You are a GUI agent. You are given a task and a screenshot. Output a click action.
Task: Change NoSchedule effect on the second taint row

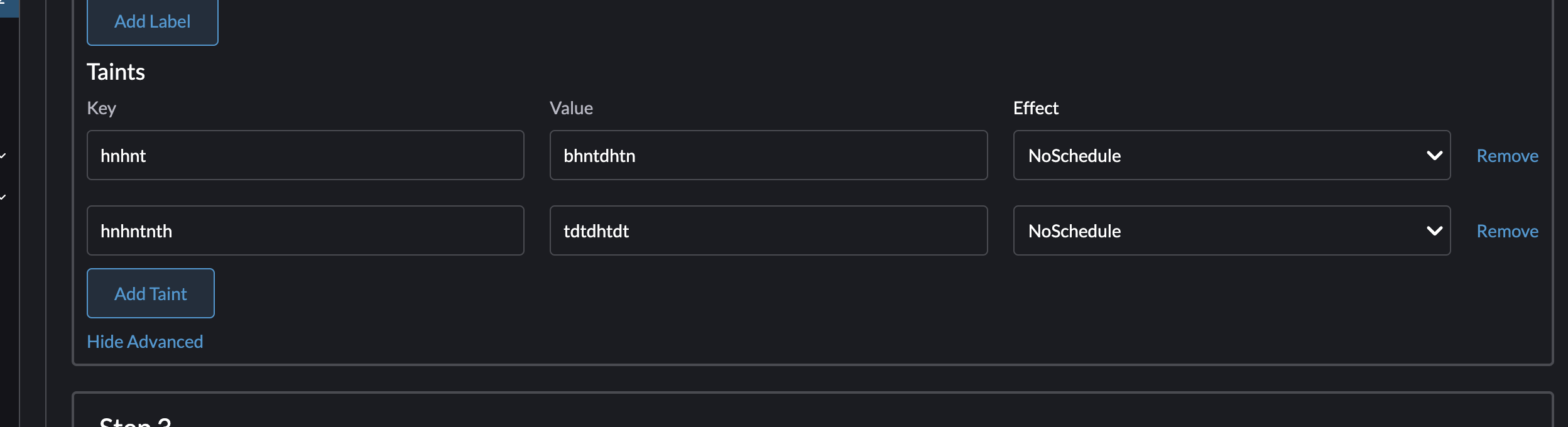pos(1231,230)
